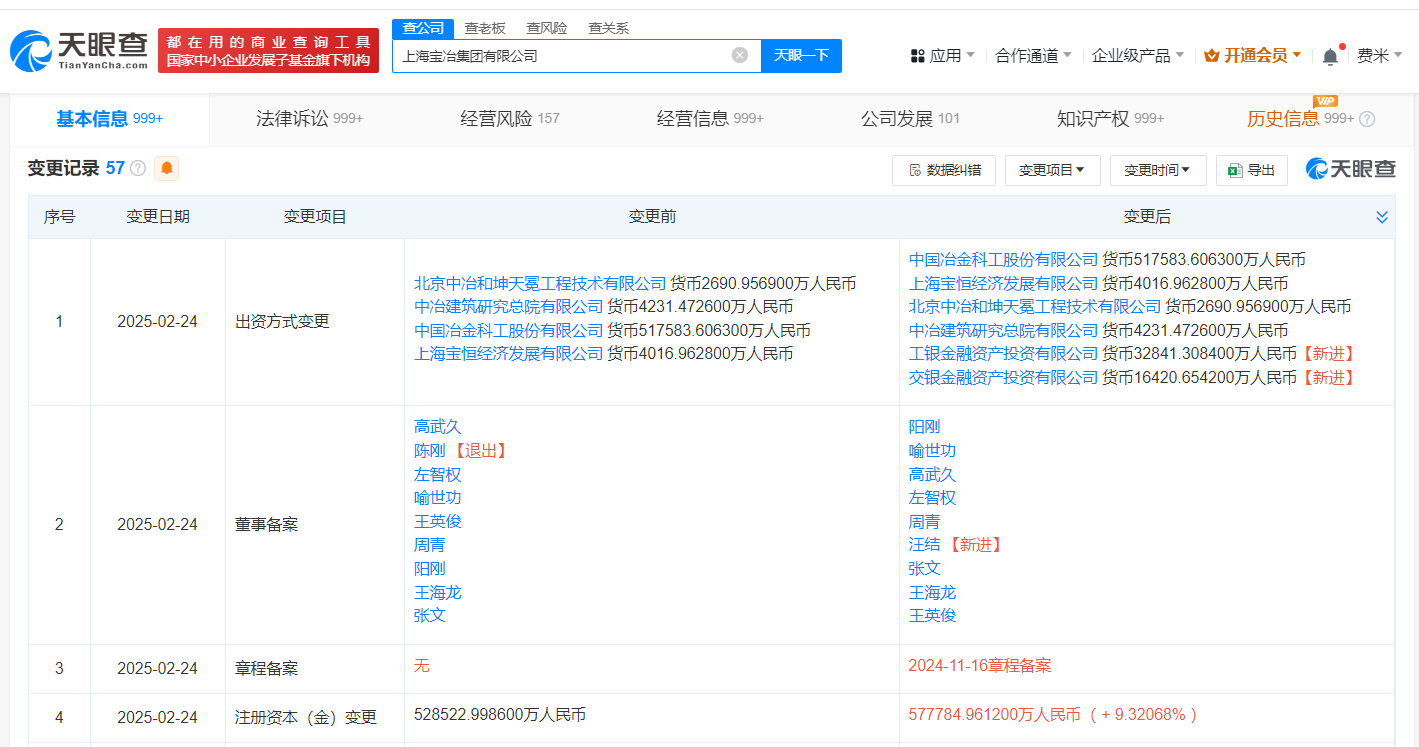Open the 变更时间 filter dropdown
The height and width of the screenshot is (747, 1419).
tap(1157, 171)
